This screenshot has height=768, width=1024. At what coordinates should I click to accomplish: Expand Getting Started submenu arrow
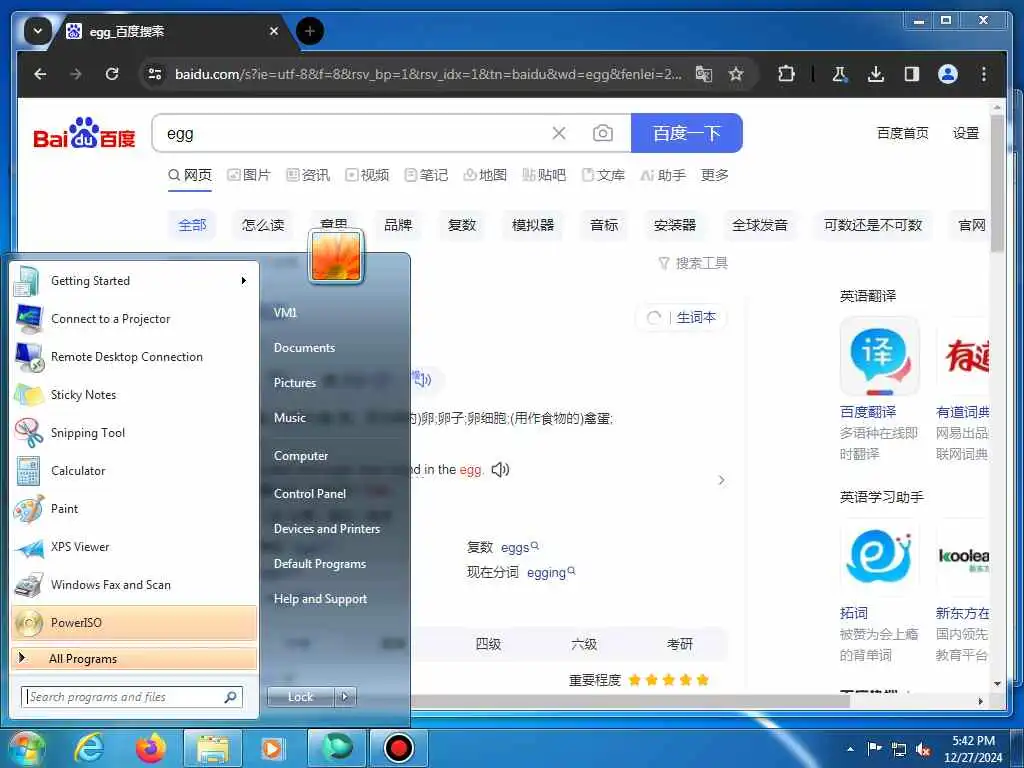[244, 281]
